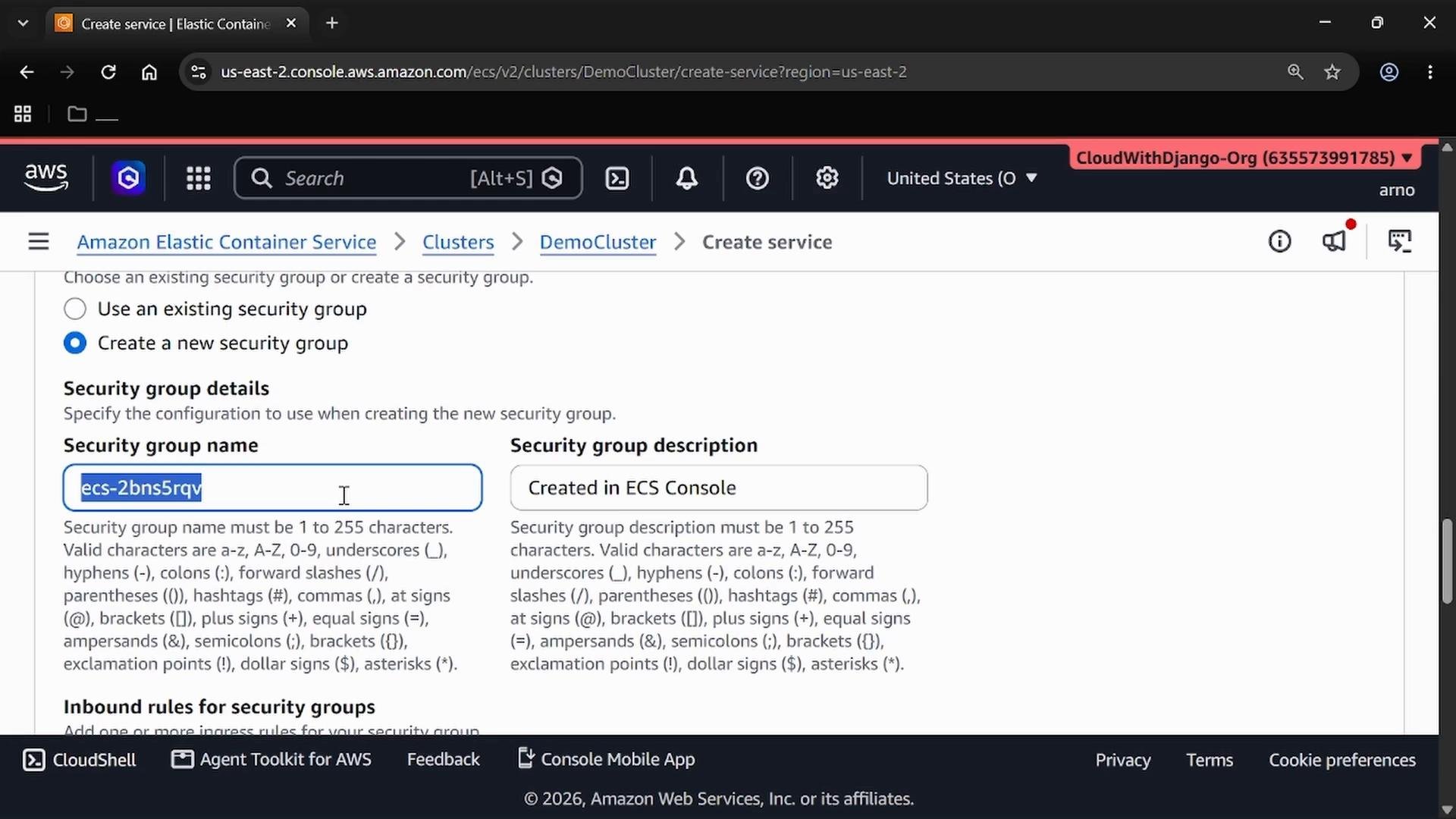Open the AWS services grid menu

click(x=199, y=178)
